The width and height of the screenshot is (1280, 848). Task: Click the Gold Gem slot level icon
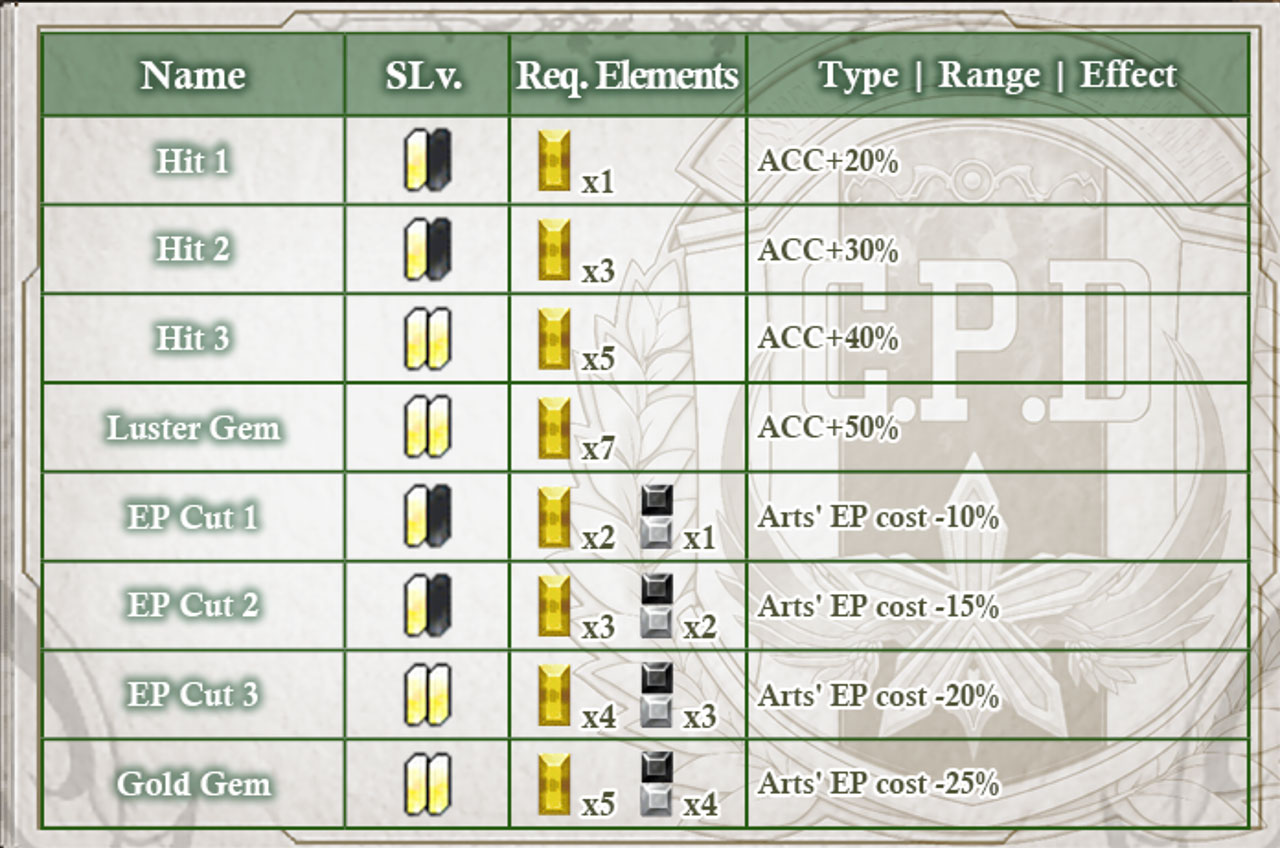[x=427, y=783]
